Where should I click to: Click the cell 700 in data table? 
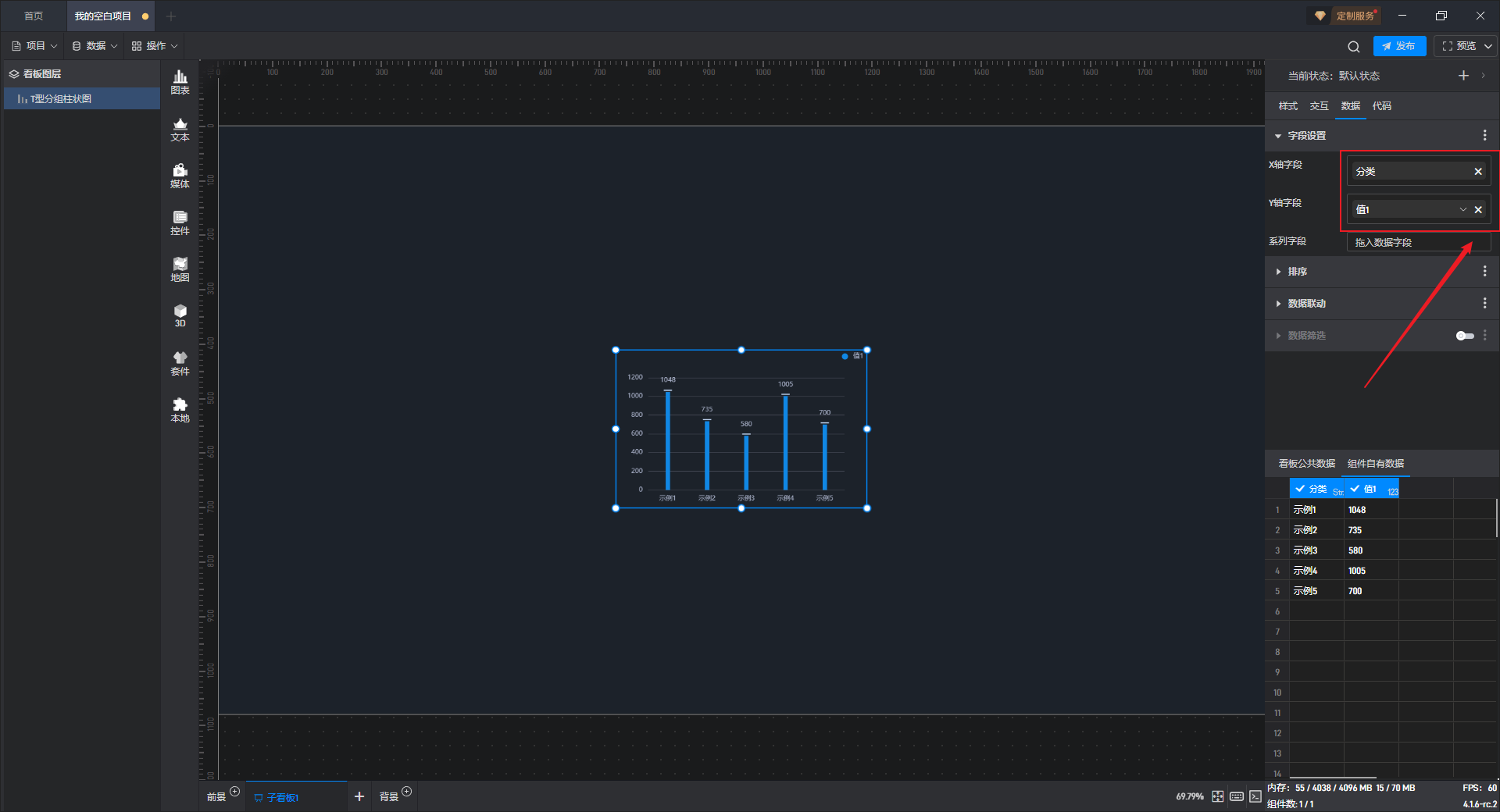(x=1371, y=591)
